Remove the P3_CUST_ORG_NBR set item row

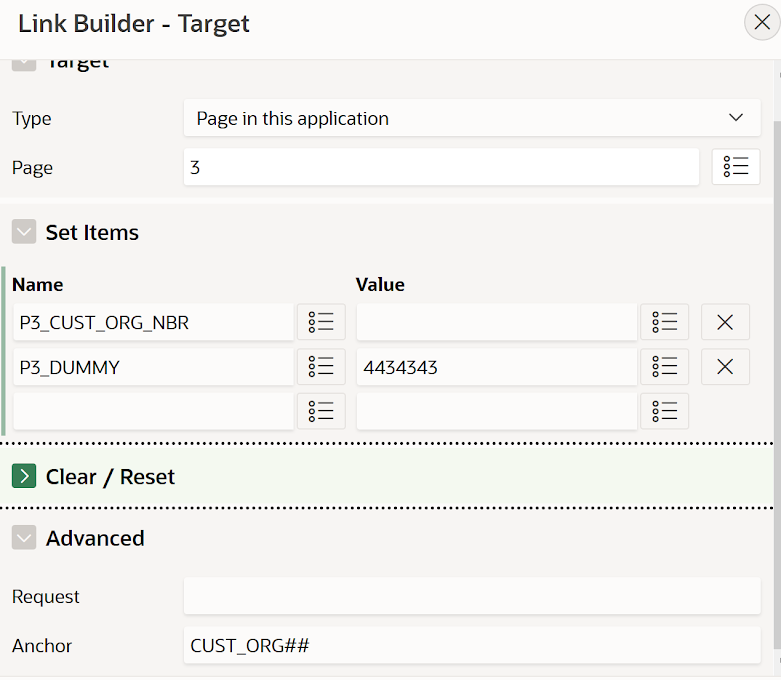(x=725, y=322)
